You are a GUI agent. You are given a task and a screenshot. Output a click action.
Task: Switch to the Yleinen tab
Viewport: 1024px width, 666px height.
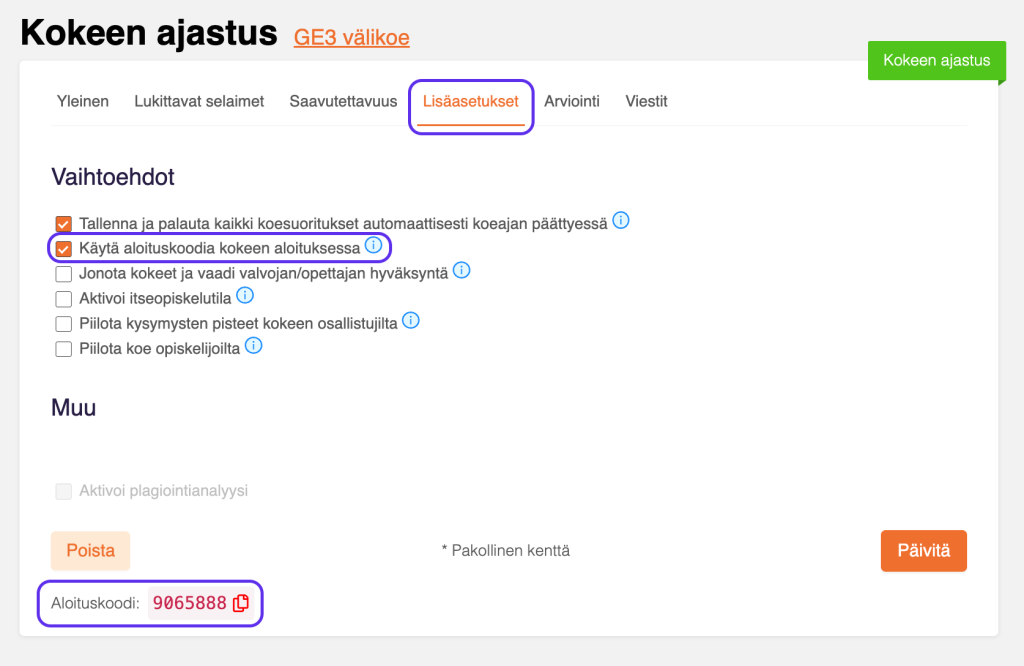tap(83, 101)
